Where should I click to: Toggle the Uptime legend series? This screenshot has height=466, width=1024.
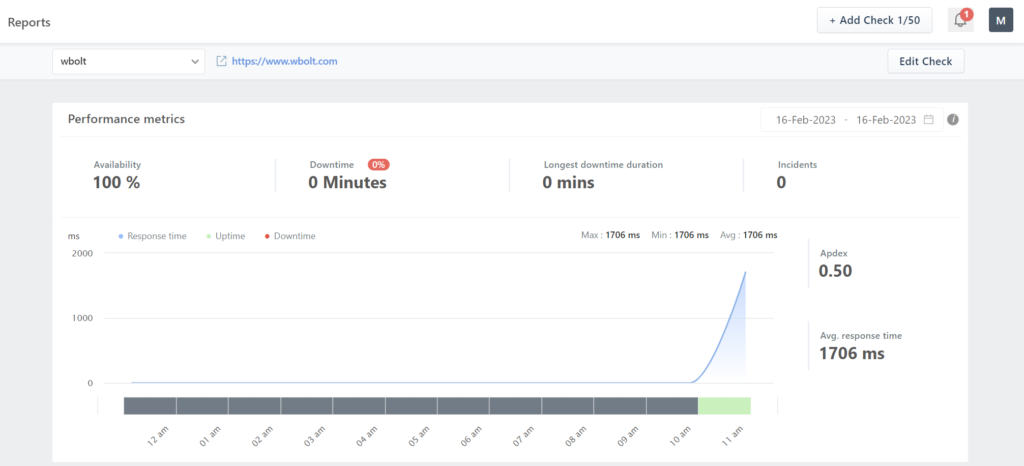click(x=230, y=236)
